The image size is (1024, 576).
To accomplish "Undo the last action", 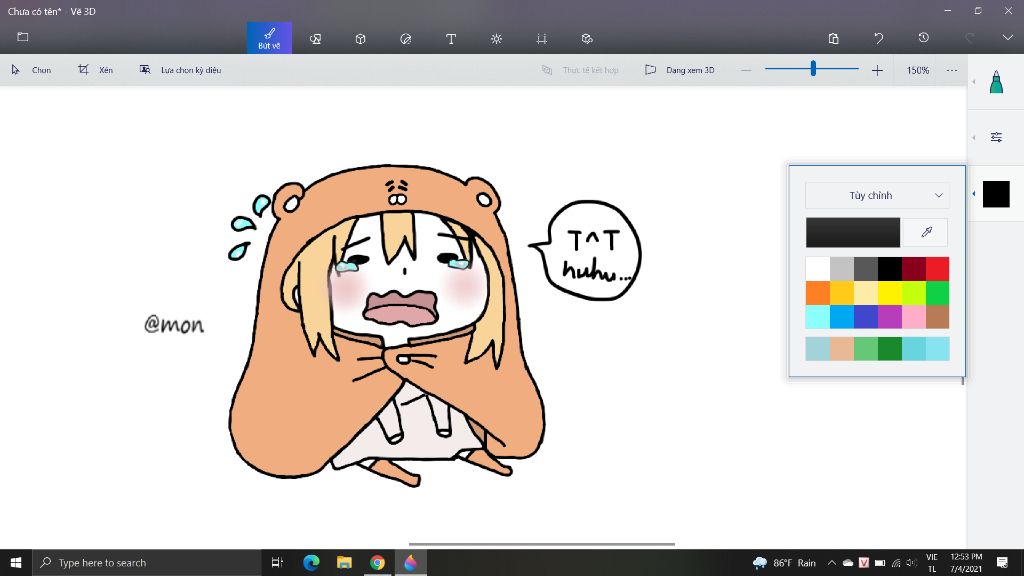I will (x=878, y=39).
